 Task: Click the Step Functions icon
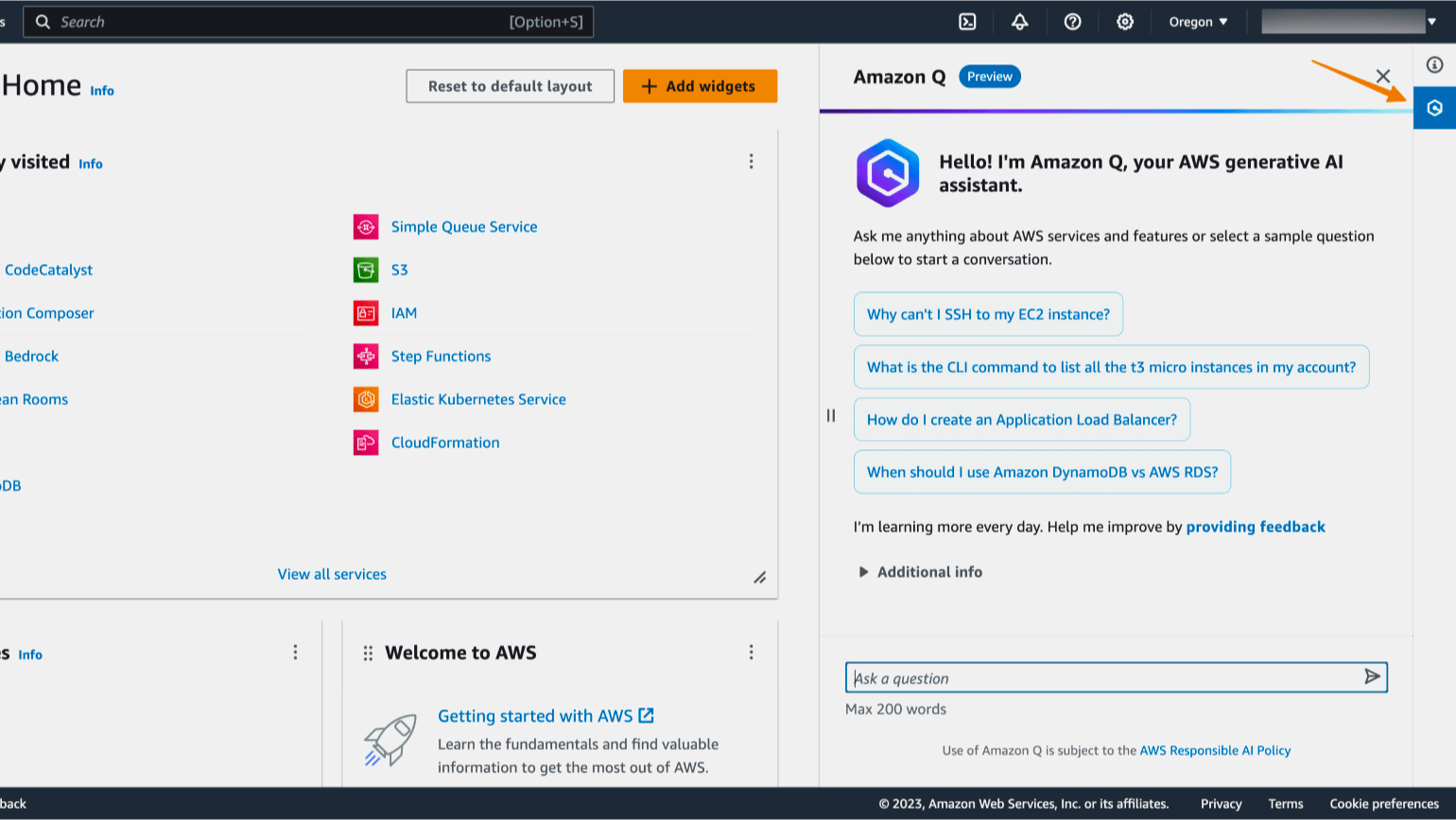coord(366,357)
